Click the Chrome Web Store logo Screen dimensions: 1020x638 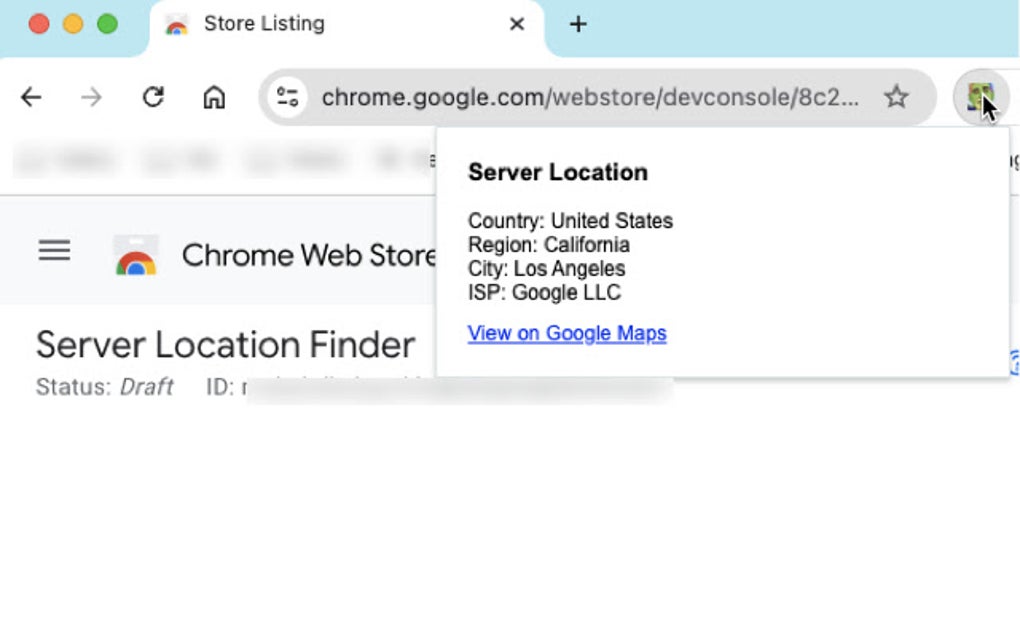point(136,253)
